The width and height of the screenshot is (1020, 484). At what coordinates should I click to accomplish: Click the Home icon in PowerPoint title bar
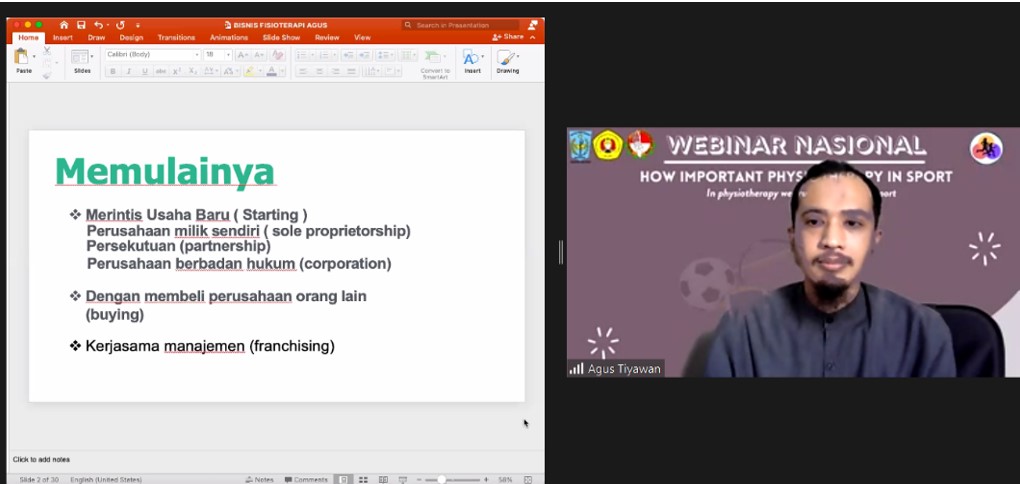64,25
